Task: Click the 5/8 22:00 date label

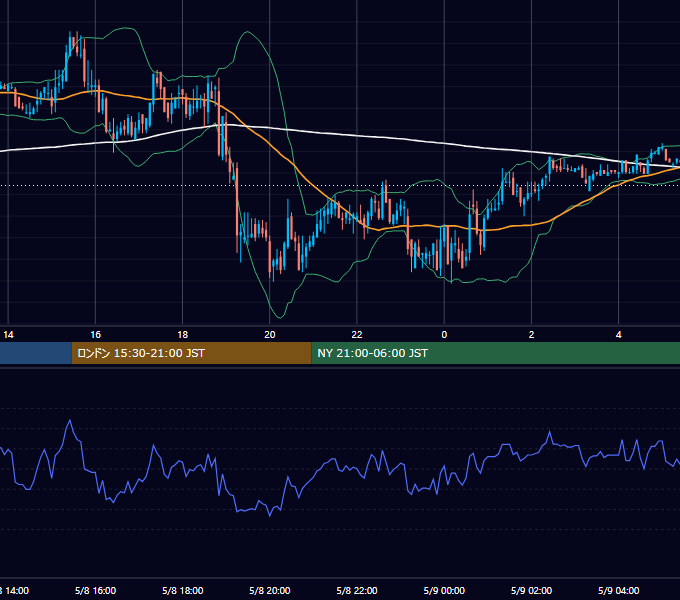Action: click(357, 590)
